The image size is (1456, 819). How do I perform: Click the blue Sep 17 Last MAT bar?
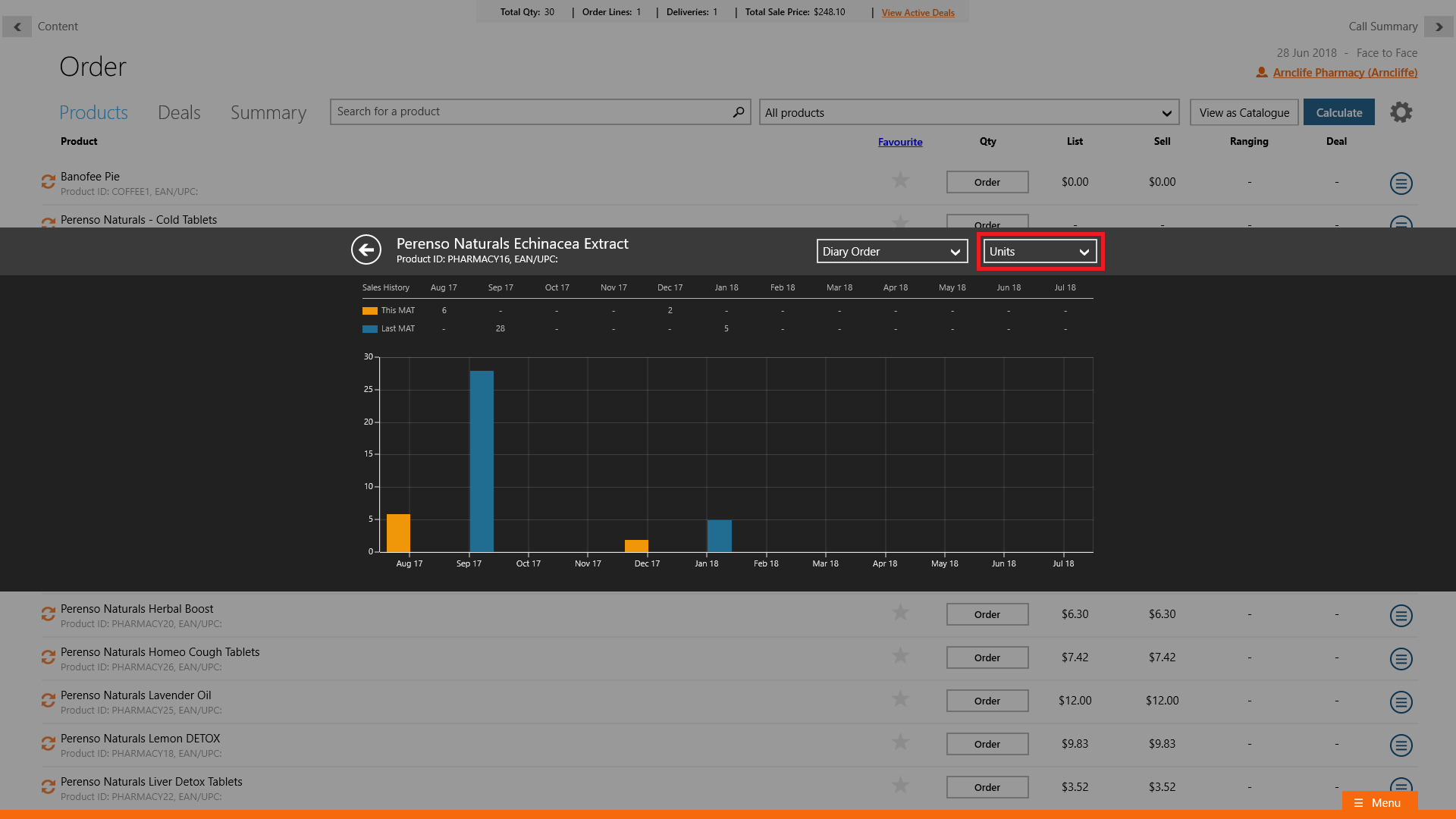click(482, 461)
